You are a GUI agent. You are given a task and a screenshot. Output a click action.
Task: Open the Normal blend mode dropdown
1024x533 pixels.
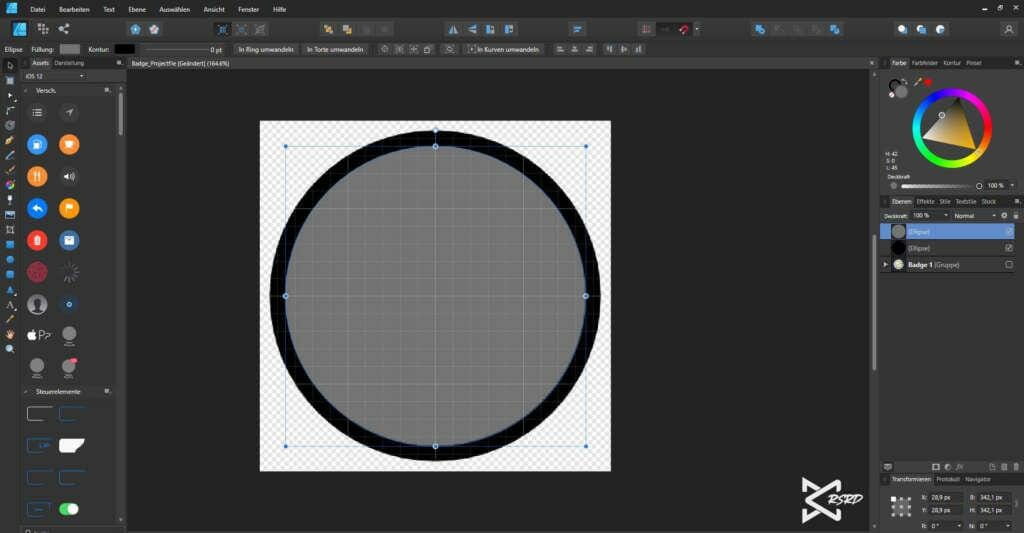(973, 215)
